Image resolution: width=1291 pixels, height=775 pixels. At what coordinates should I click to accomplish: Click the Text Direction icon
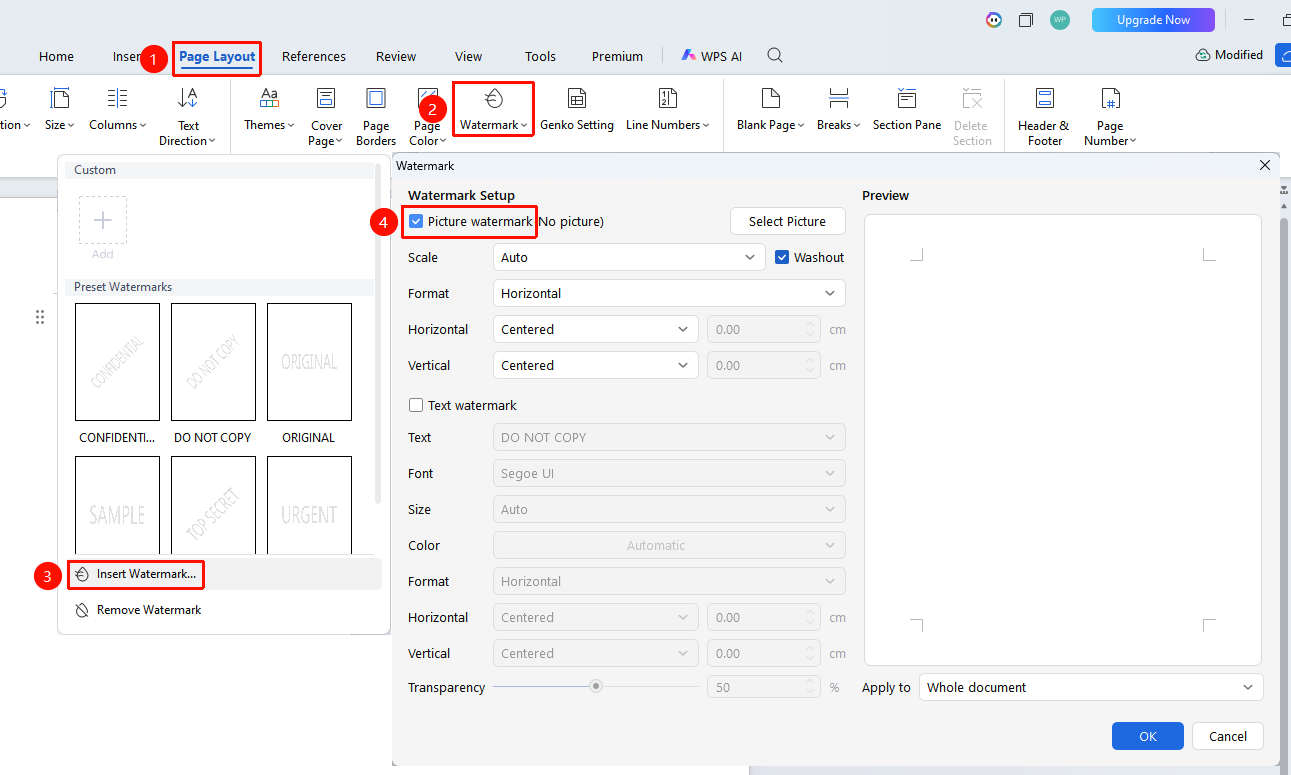[187, 98]
